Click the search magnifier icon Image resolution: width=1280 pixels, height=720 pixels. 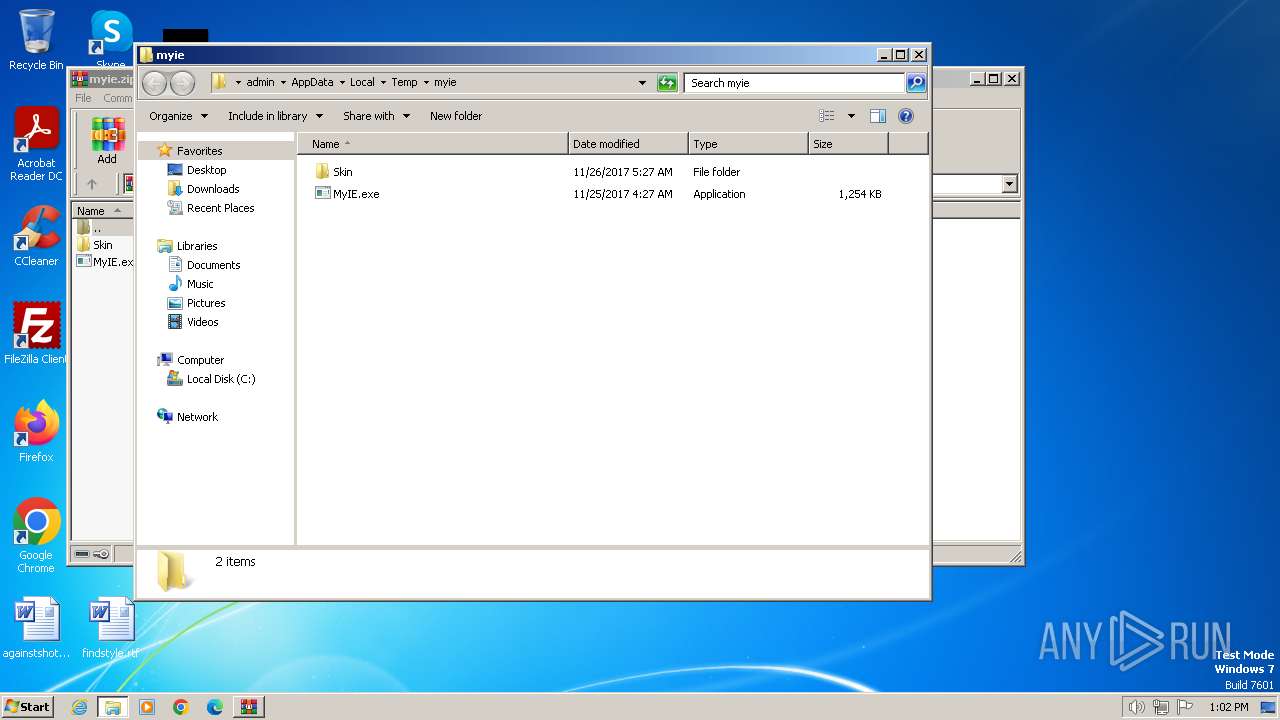click(916, 83)
